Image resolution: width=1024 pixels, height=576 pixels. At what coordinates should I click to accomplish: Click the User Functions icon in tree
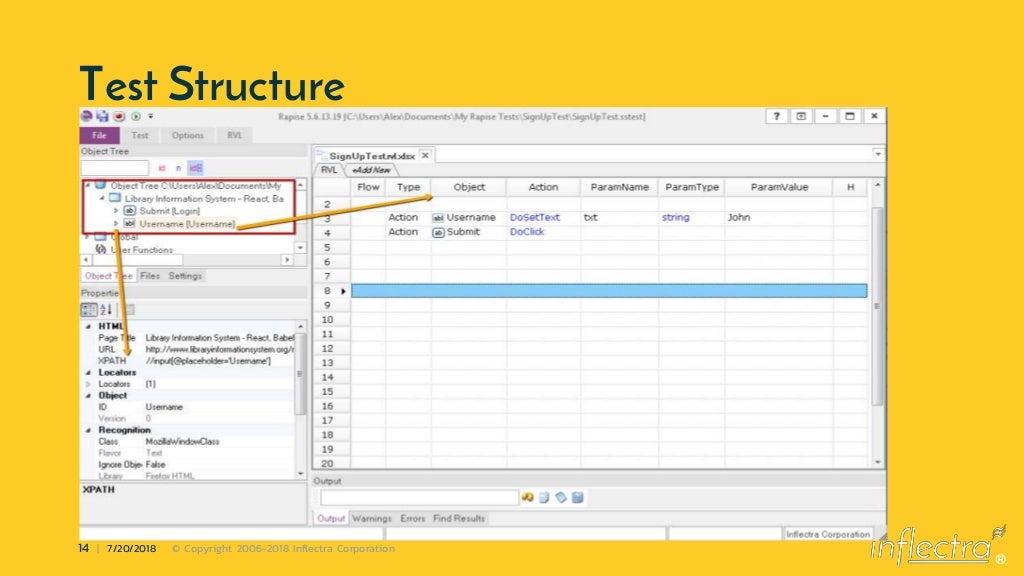[101, 249]
